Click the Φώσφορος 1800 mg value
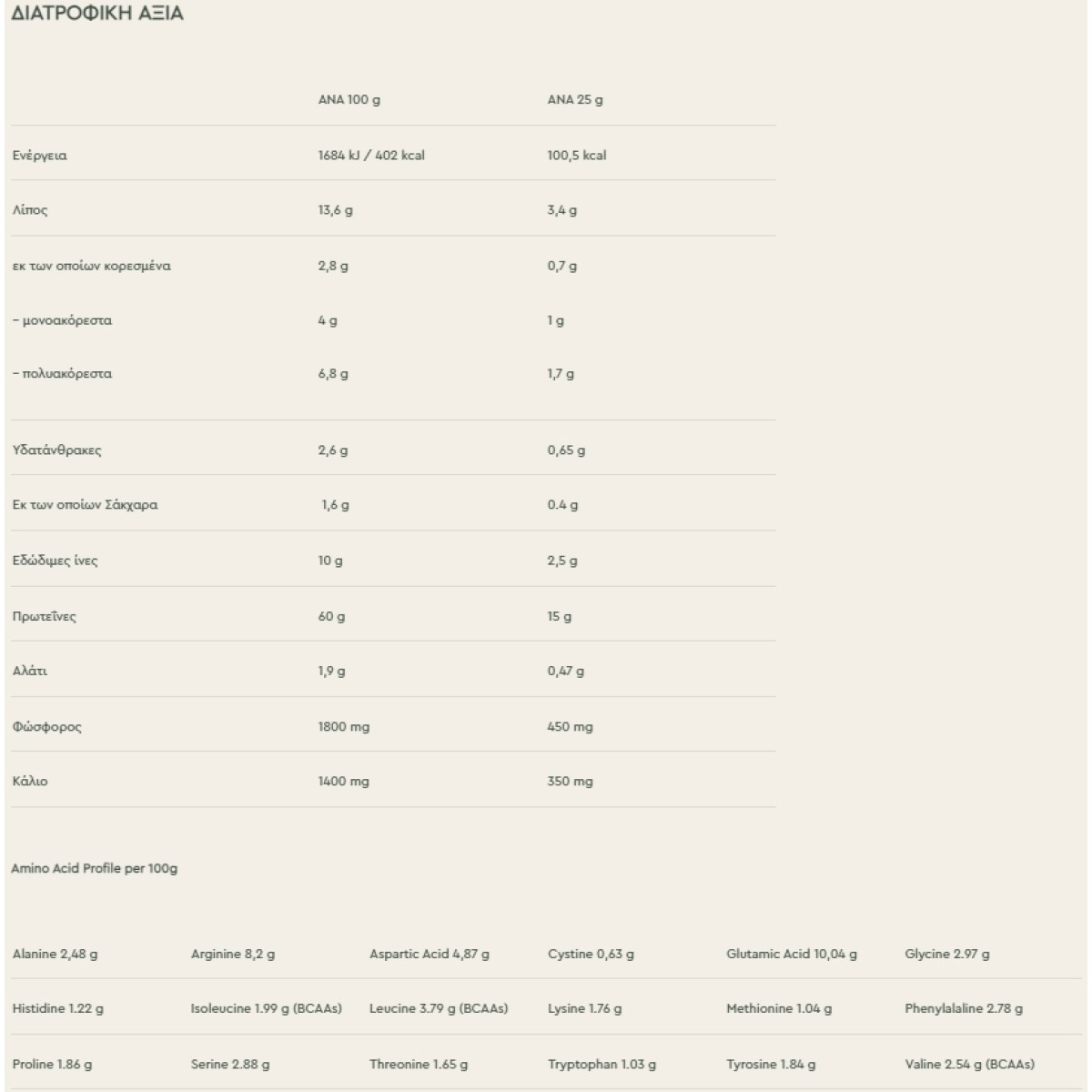Viewport: 1092px width, 1092px height. [x=344, y=727]
